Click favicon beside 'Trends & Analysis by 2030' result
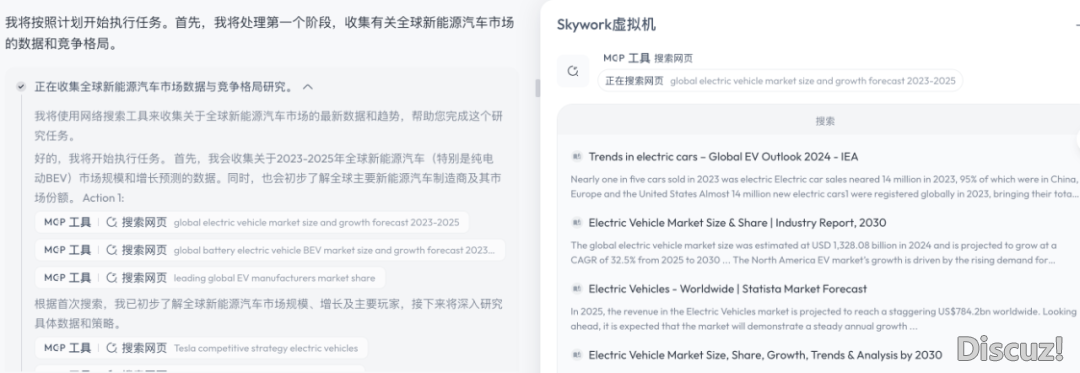1080x373 pixels. 577,355
